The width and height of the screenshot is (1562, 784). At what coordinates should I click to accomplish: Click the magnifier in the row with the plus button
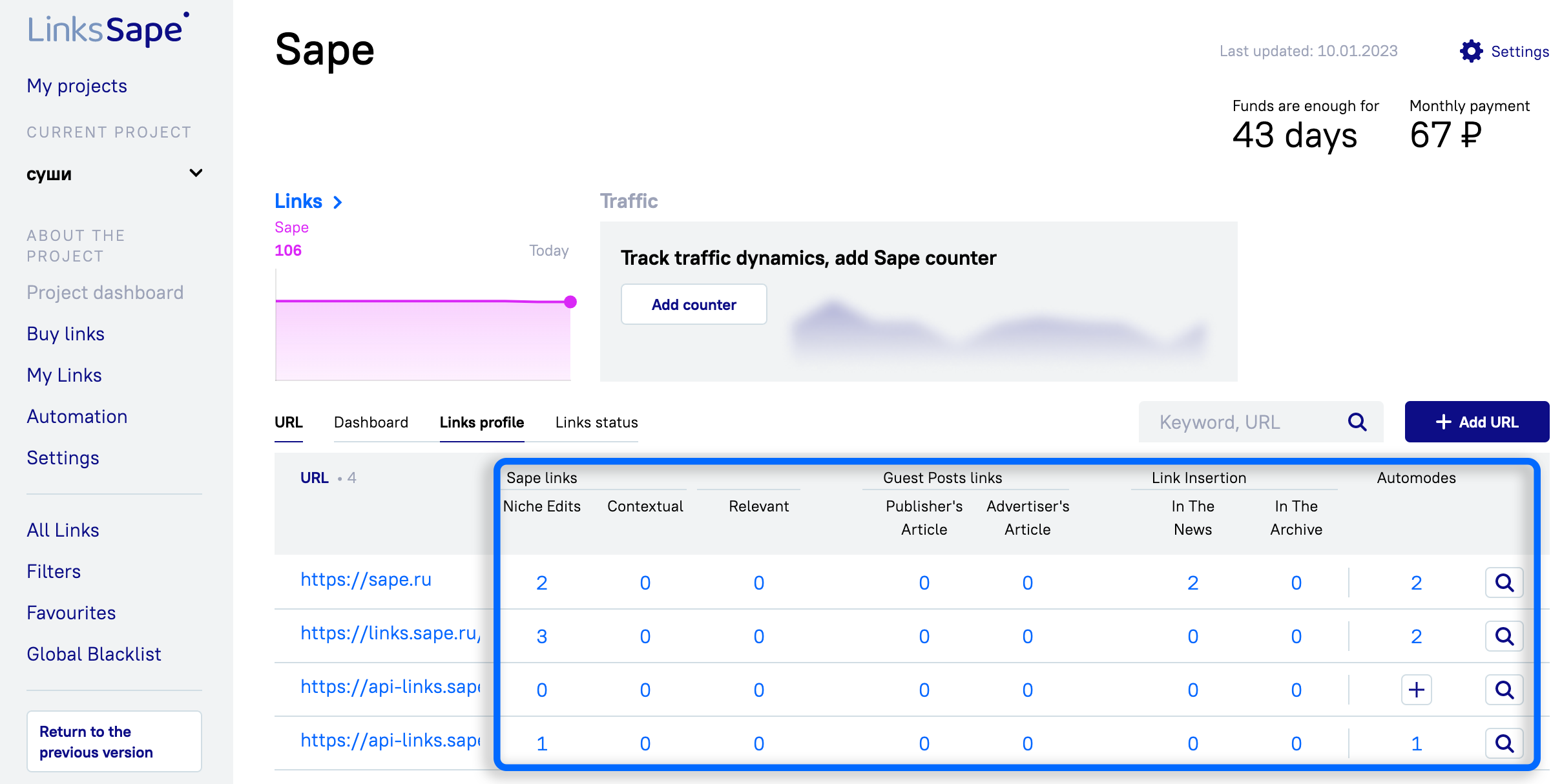1504,690
